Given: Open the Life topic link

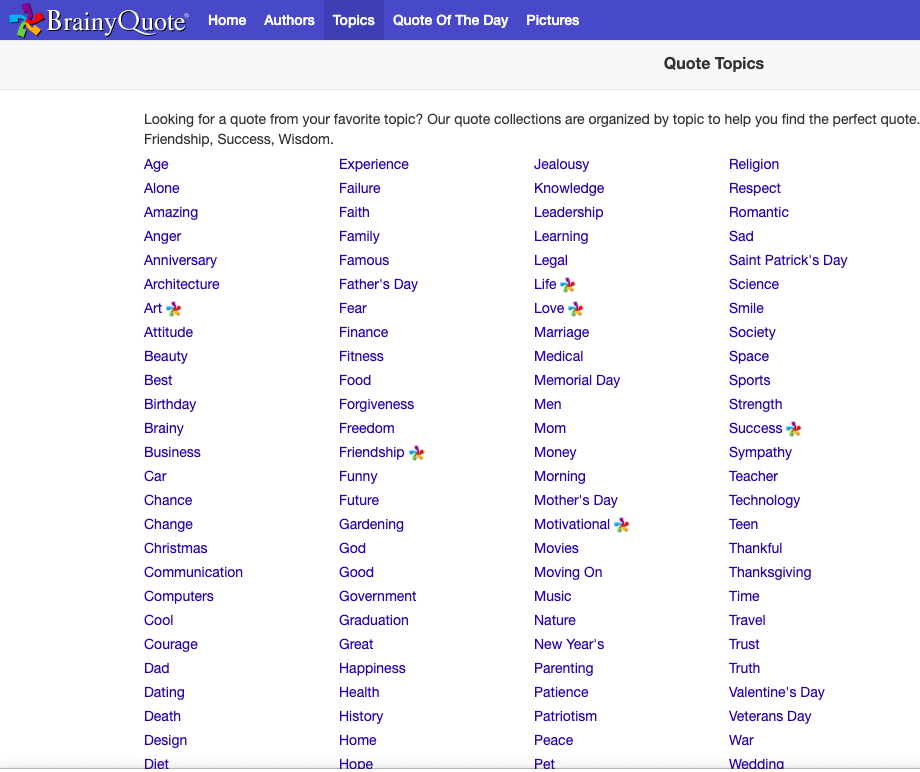Looking at the screenshot, I should point(545,285).
